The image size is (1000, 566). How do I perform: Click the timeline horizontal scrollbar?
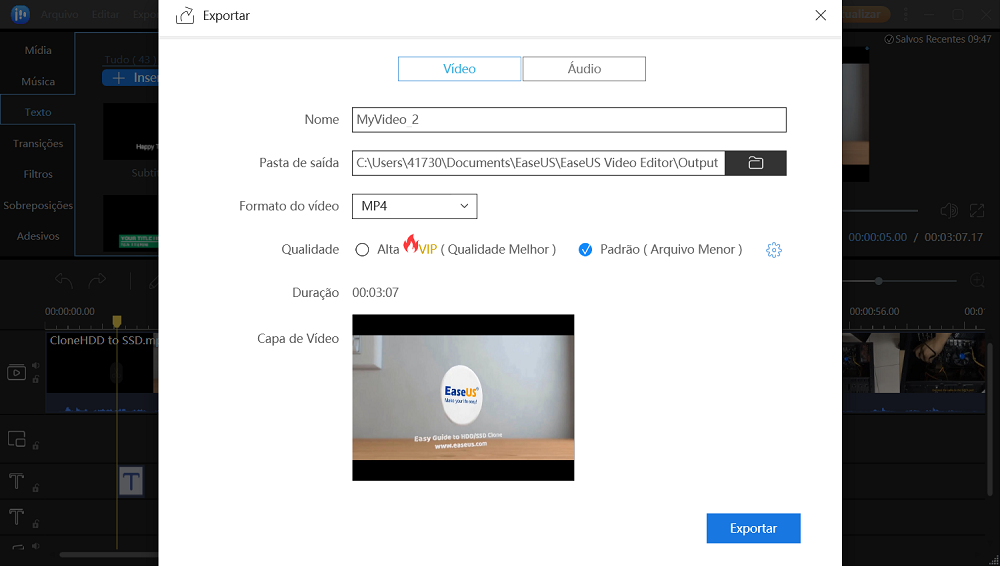(x=109, y=555)
